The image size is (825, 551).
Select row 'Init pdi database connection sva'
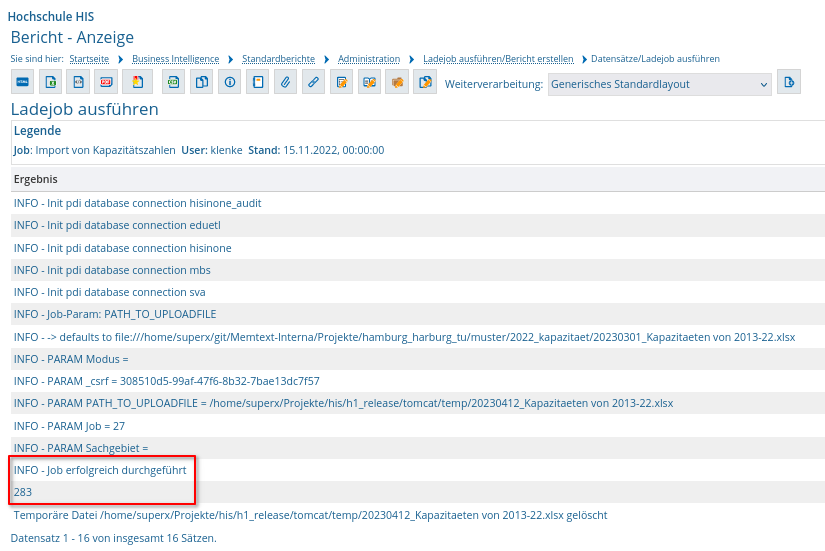coord(418,292)
